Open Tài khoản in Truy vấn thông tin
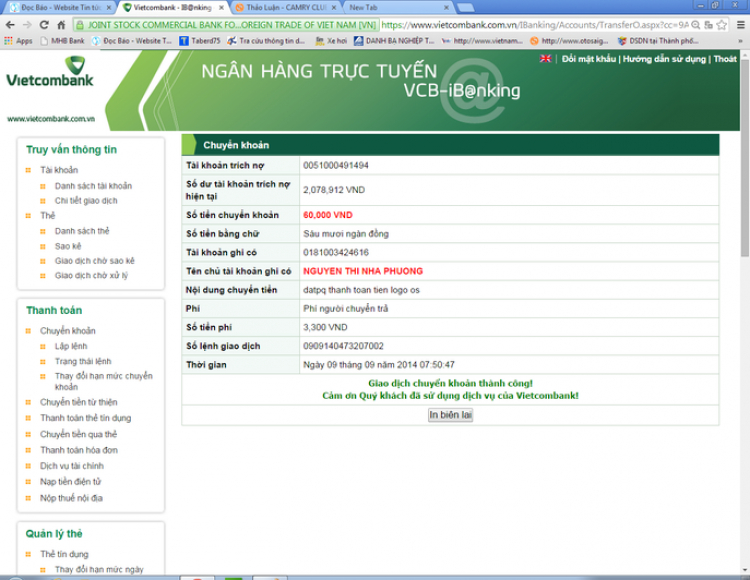The height and width of the screenshot is (580, 750). pyautogui.click(x=59, y=170)
